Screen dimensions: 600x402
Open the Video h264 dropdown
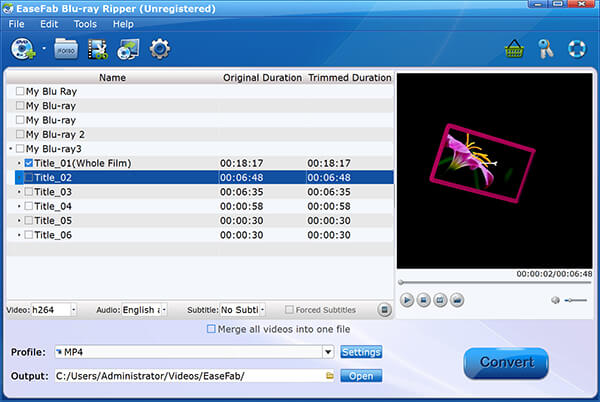coord(73,309)
